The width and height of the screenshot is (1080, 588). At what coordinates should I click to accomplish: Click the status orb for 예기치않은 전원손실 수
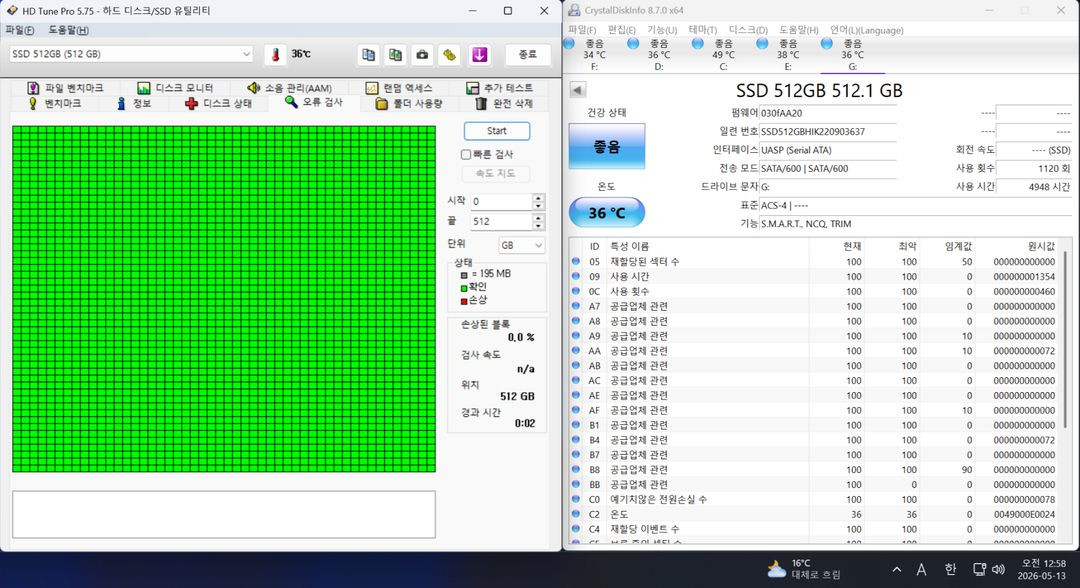tap(576, 499)
